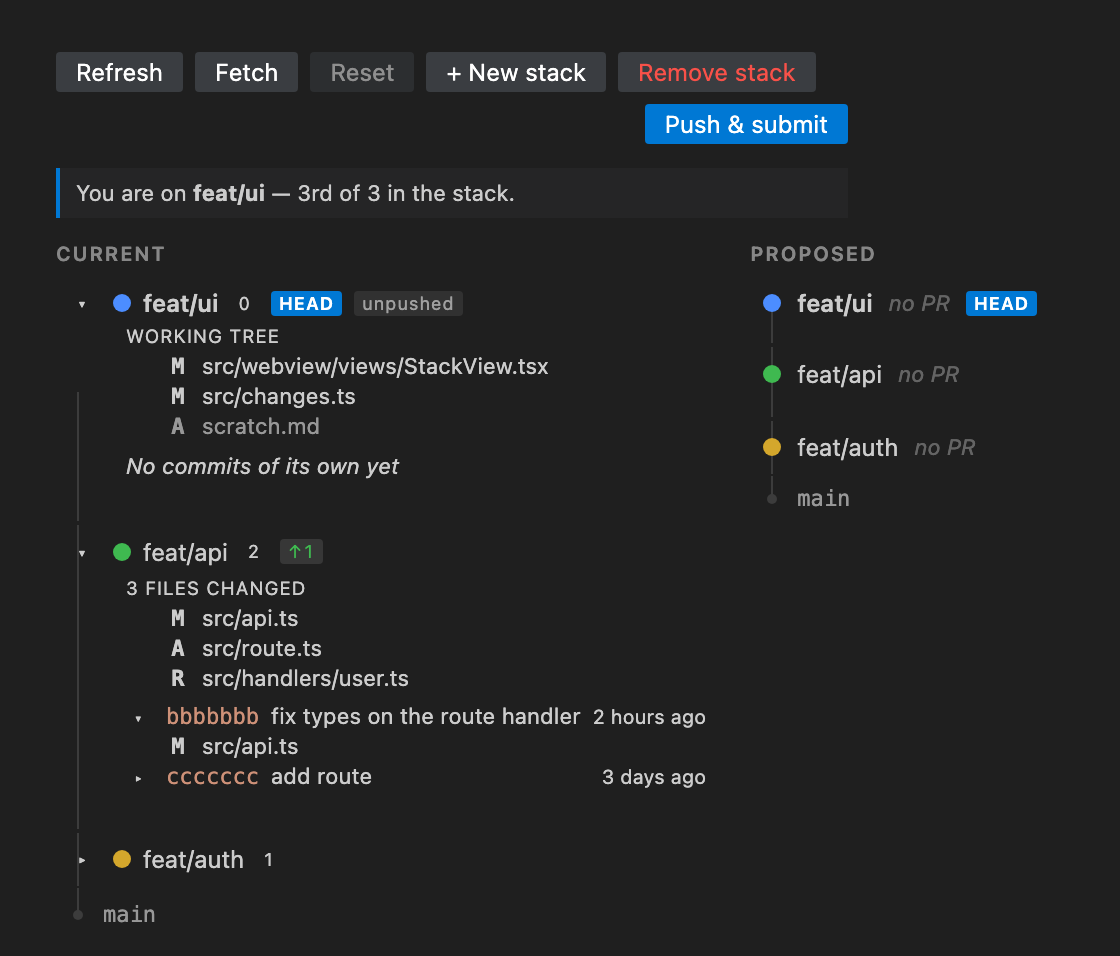Click the blue feat/ui dot in Proposed
Screen dimensions: 1120x956
(x=772, y=303)
